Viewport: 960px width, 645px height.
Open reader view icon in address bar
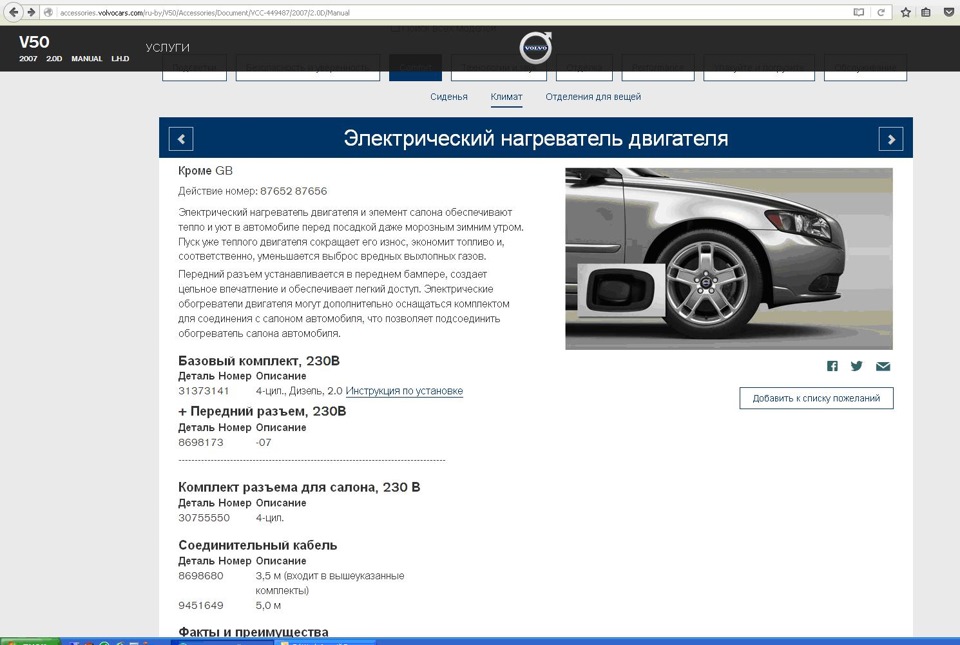(859, 12)
